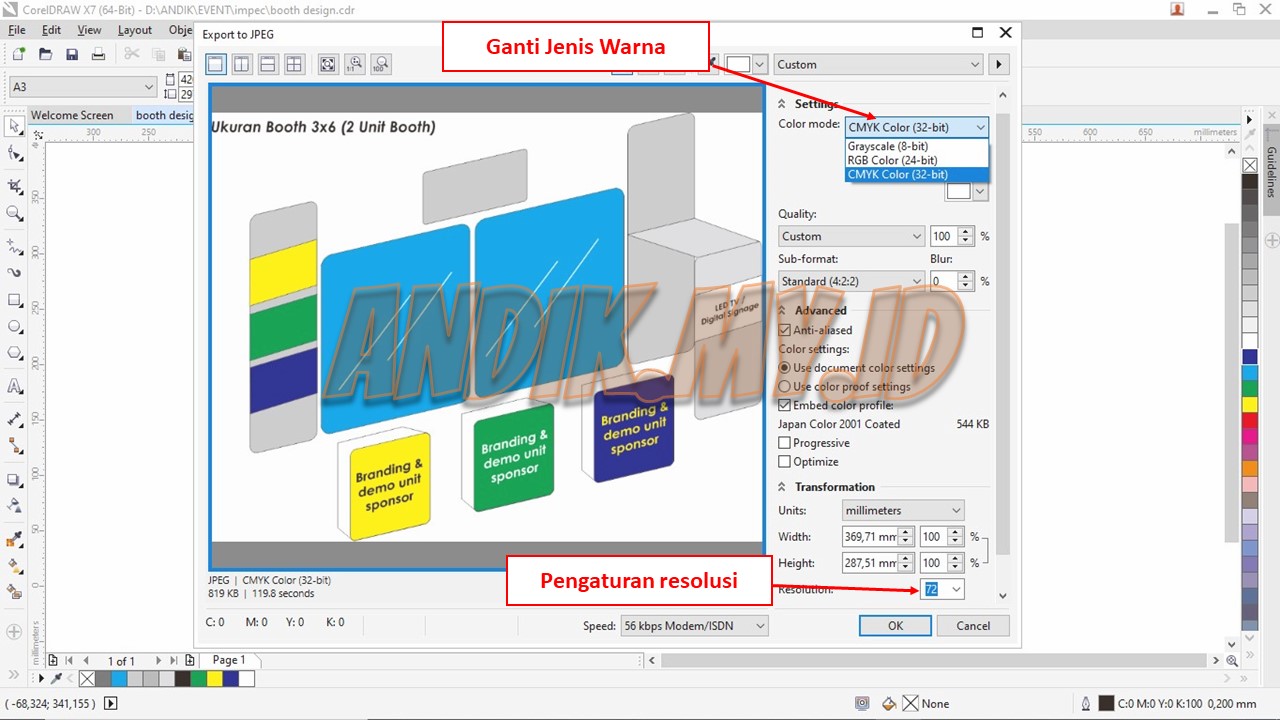Select the Ellipse tool

[14, 327]
